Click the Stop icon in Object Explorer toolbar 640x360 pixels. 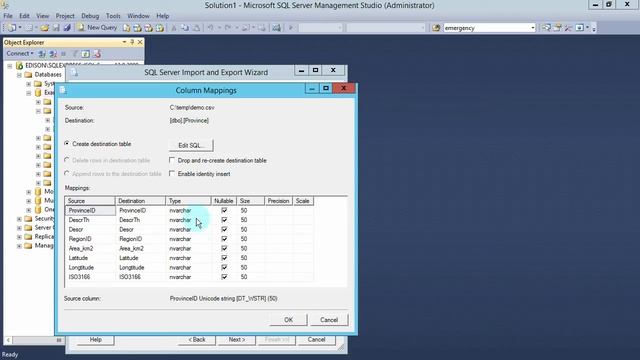click(x=63, y=54)
